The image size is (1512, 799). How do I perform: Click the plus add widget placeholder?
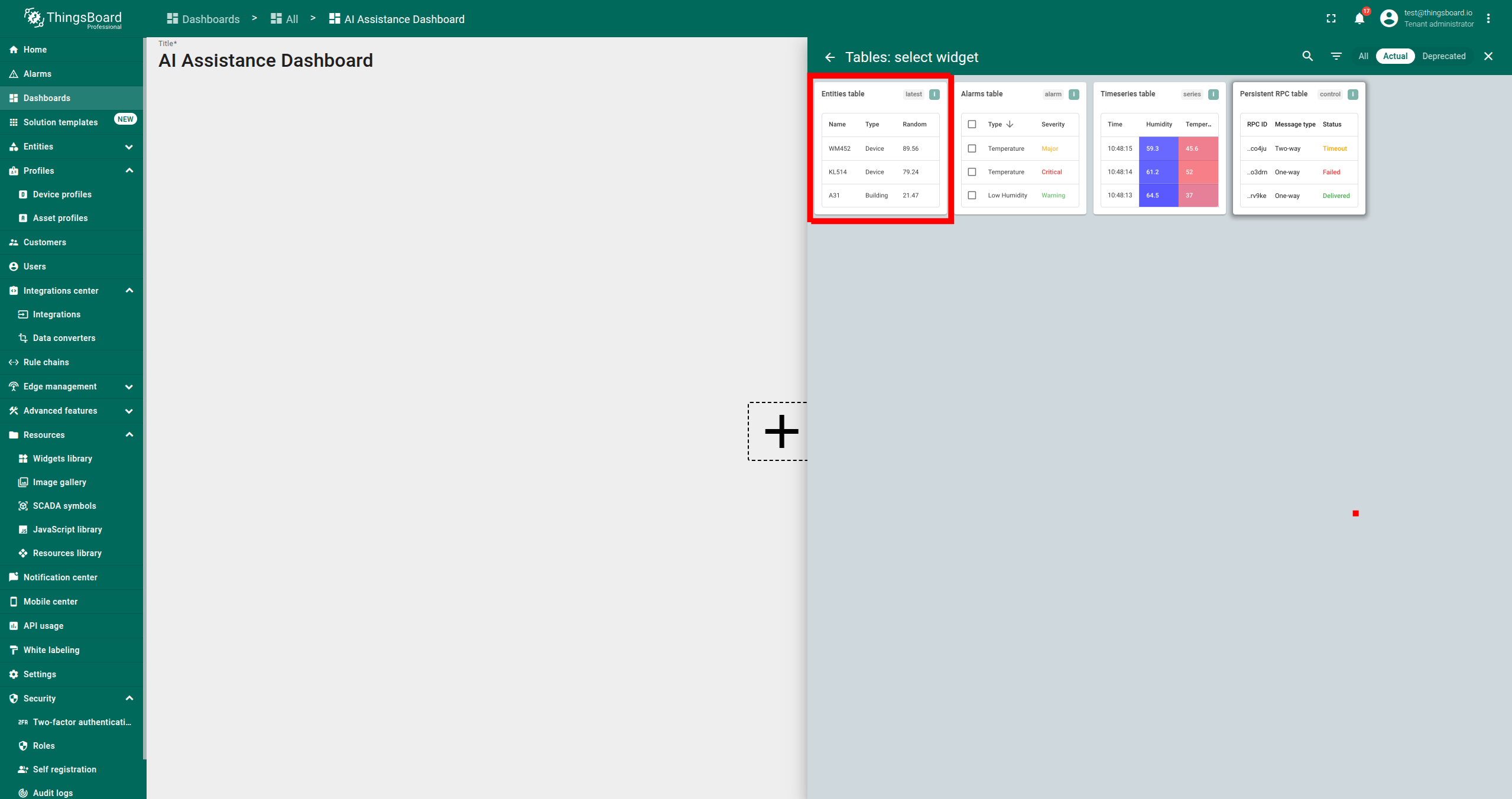click(x=781, y=431)
